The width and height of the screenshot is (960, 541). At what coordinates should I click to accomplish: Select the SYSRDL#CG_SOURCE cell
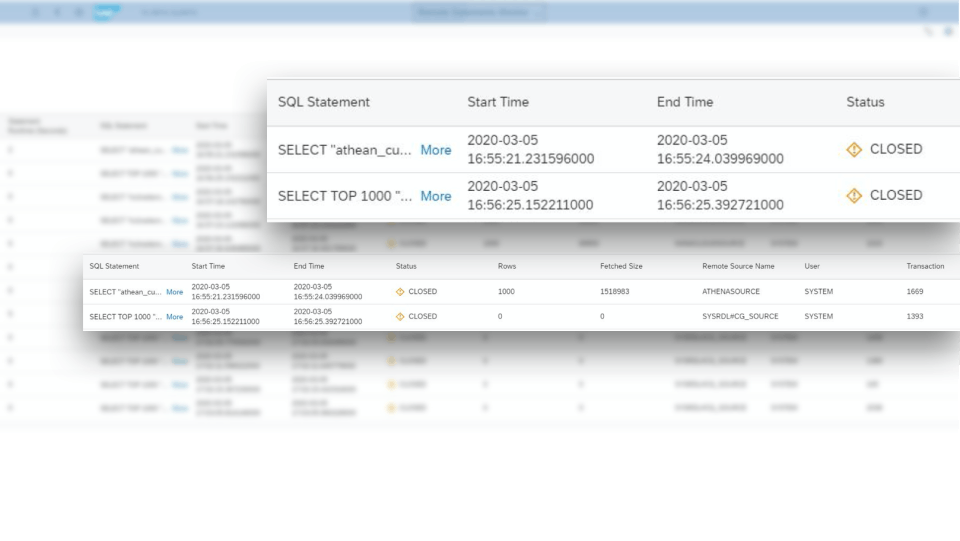point(740,316)
